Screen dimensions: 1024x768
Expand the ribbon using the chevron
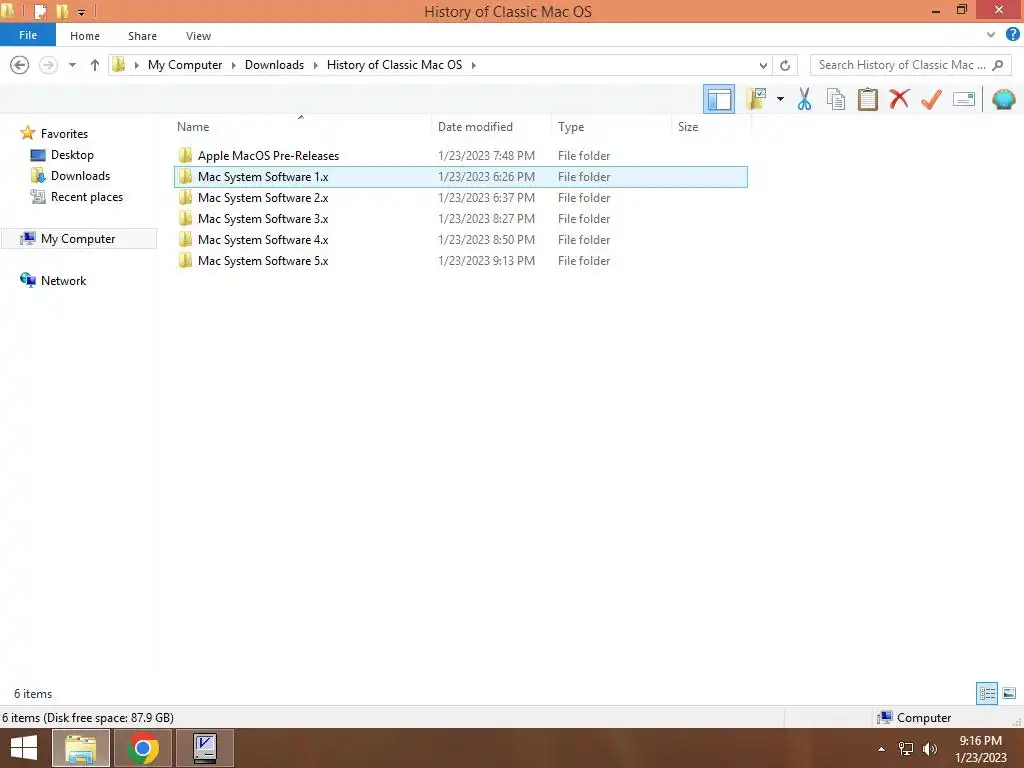(x=991, y=35)
